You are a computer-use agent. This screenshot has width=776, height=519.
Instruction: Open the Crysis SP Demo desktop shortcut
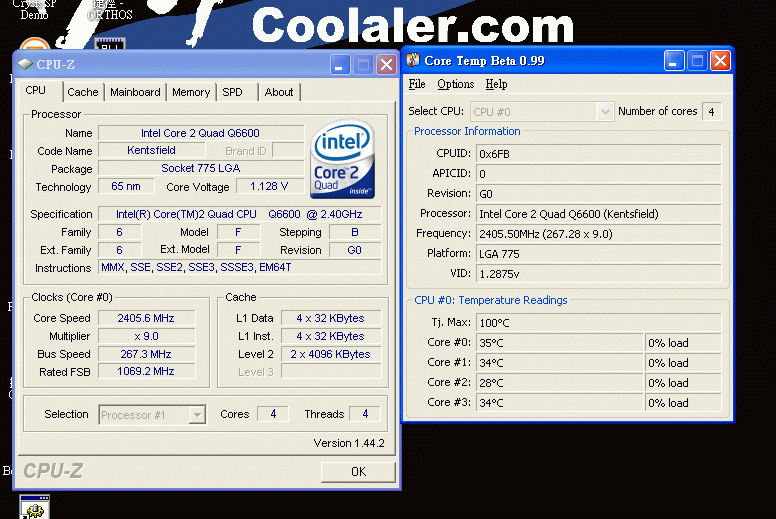[x=34, y=10]
